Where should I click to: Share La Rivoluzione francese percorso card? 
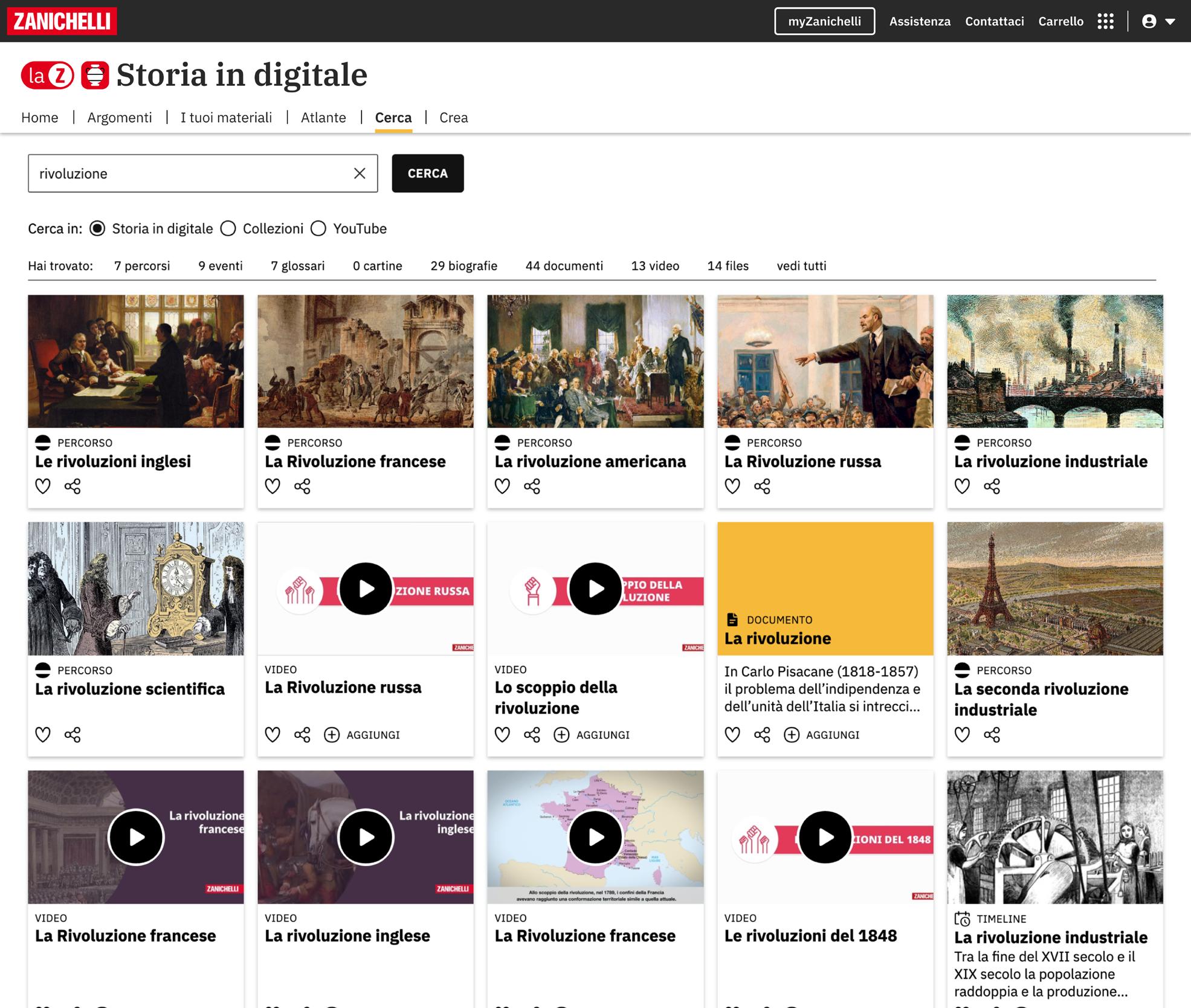[302, 486]
